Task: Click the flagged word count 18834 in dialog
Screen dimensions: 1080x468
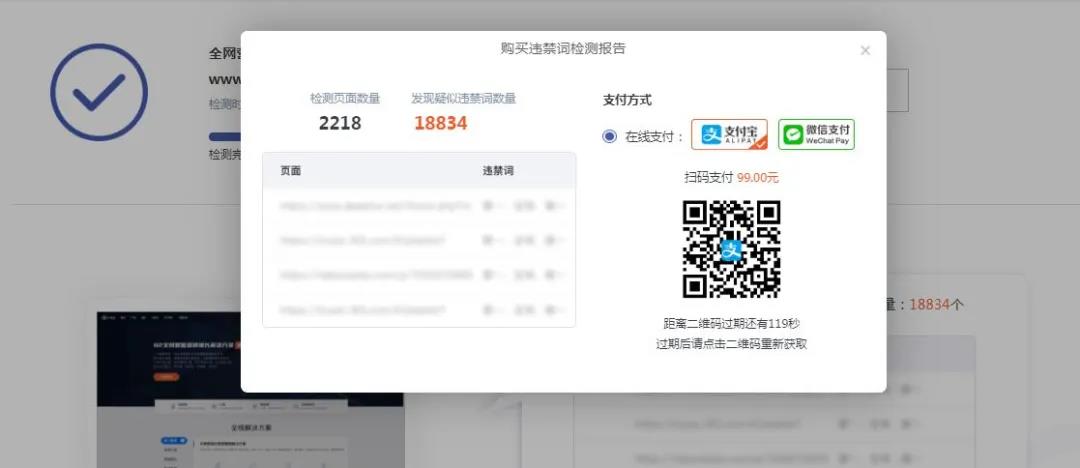Action: click(x=441, y=123)
